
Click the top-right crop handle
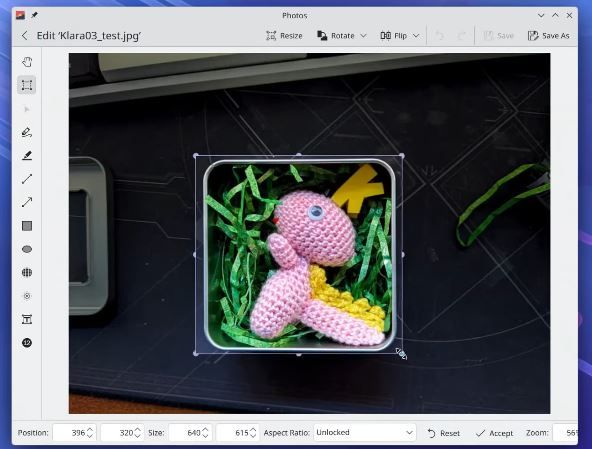click(x=402, y=156)
